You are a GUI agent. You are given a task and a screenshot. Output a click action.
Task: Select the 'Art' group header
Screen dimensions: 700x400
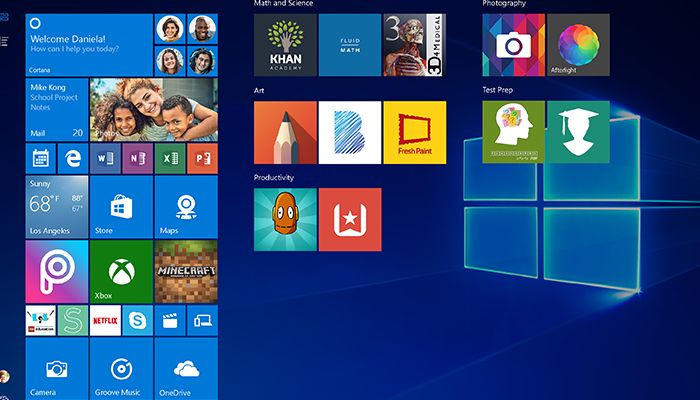click(259, 91)
